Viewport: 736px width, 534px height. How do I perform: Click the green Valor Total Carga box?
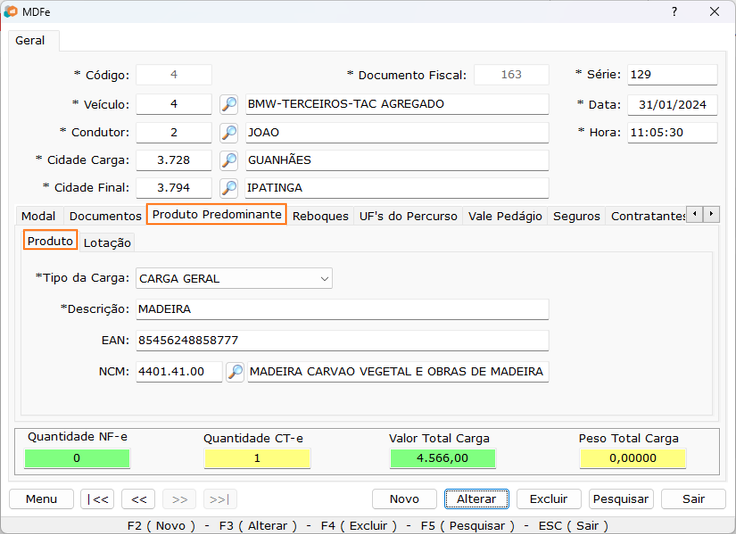point(443,458)
